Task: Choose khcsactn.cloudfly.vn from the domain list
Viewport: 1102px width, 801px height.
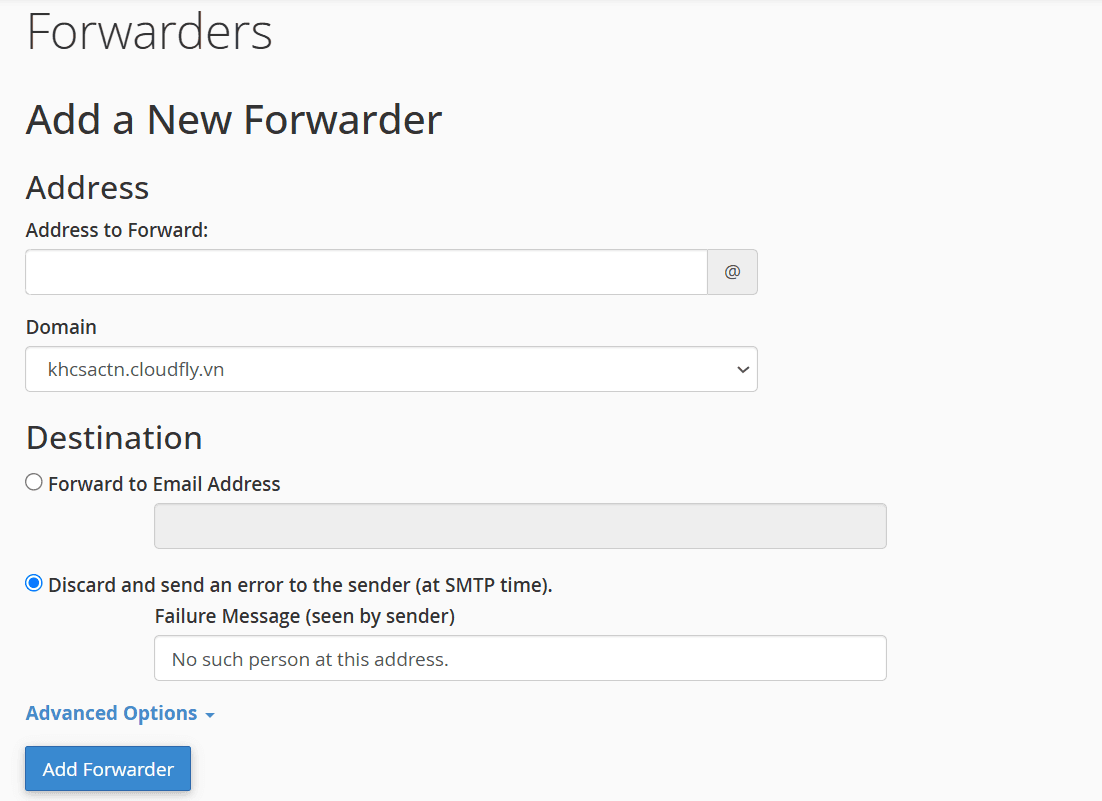Action: [390, 369]
